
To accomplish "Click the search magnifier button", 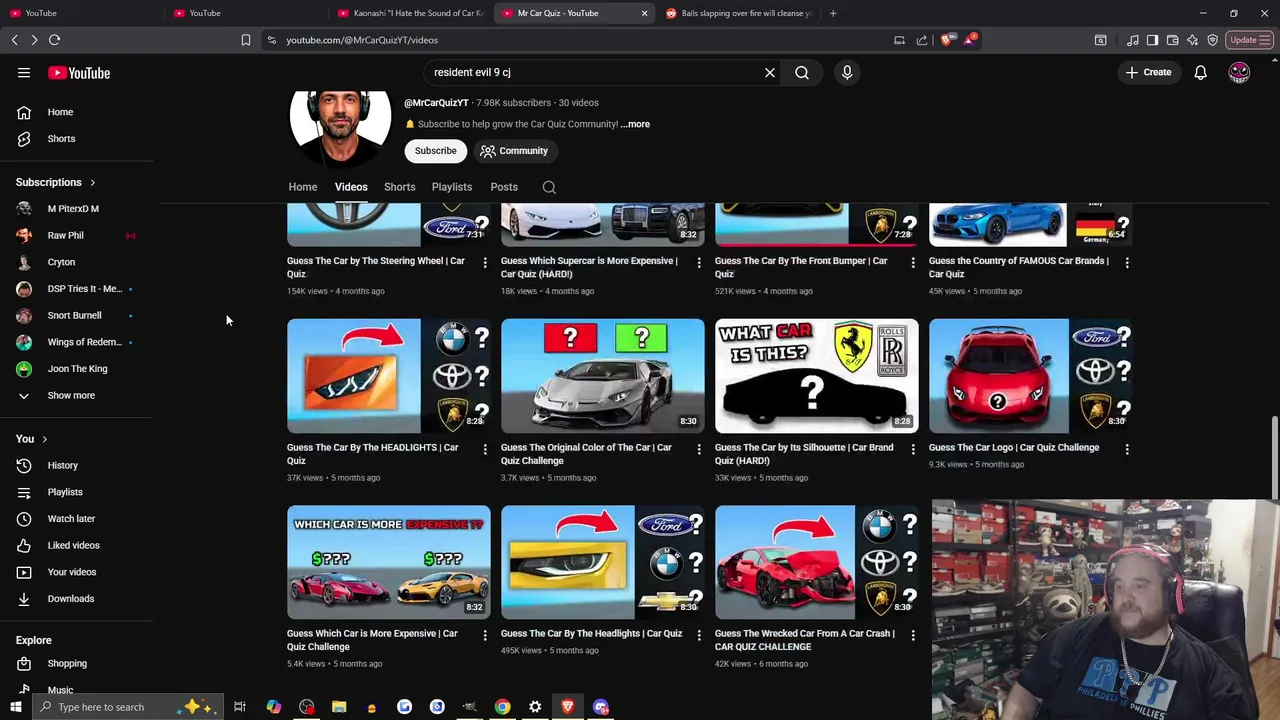I will (x=802, y=72).
